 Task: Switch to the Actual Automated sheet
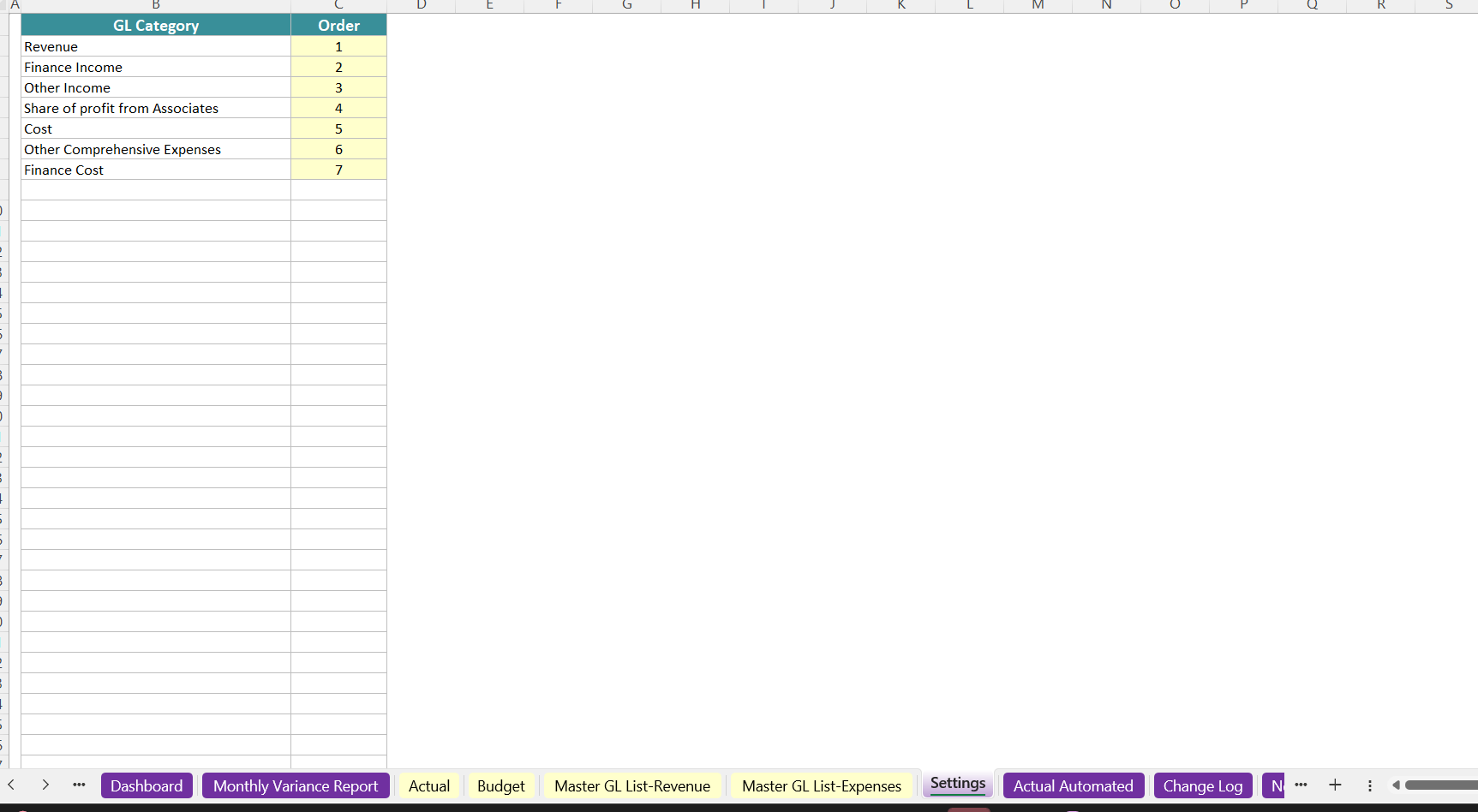click(1073, 785)
